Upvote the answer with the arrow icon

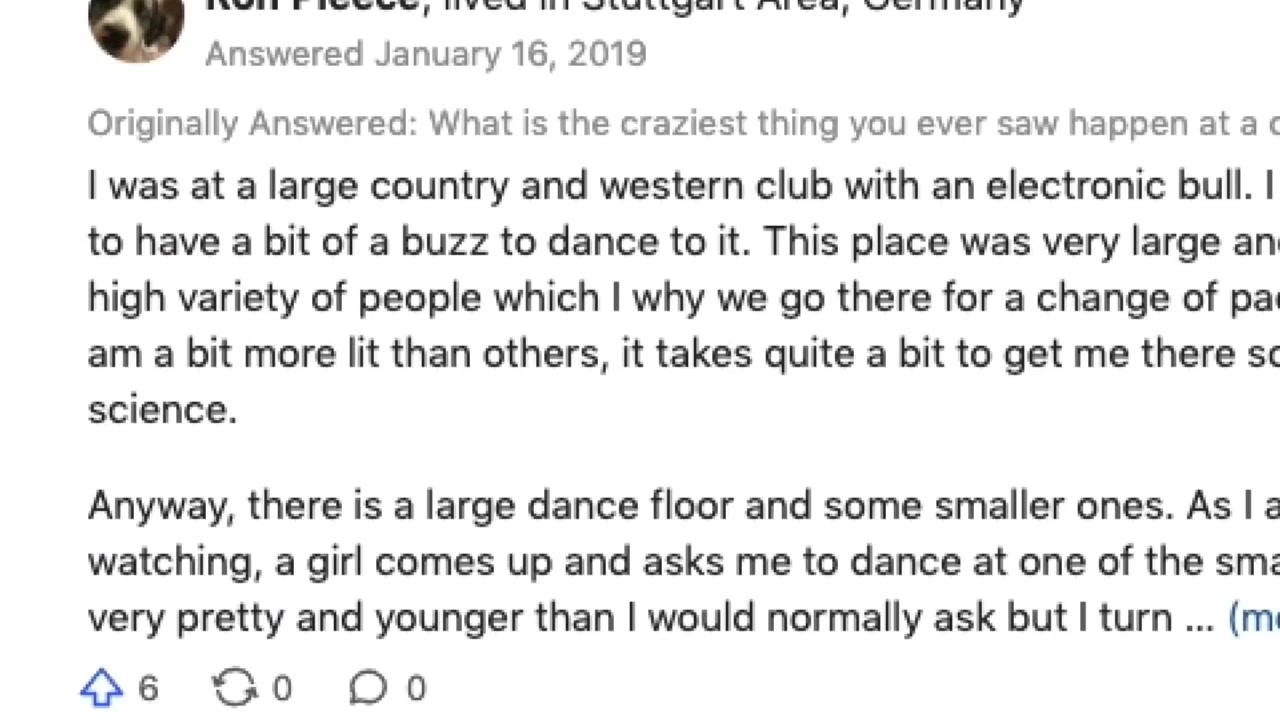[x=101, y=688]
